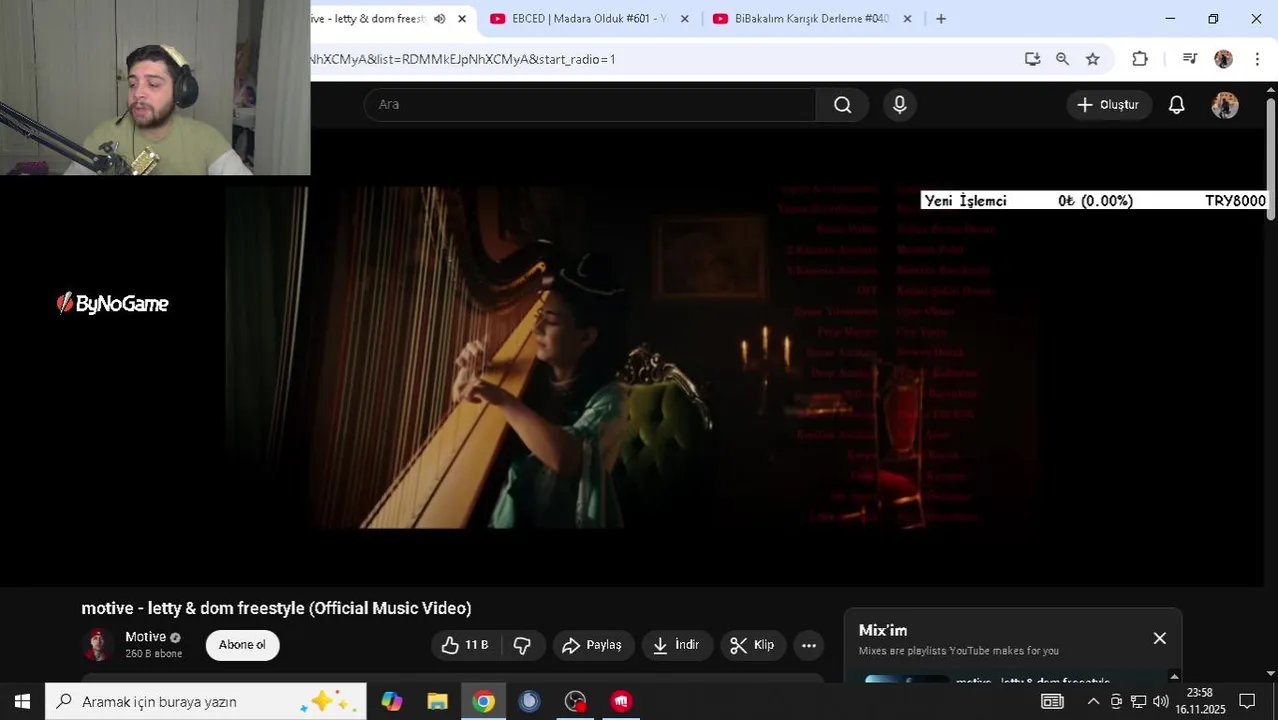
Task: Install app icon in address bar
Action: [x=1032, y=59]
